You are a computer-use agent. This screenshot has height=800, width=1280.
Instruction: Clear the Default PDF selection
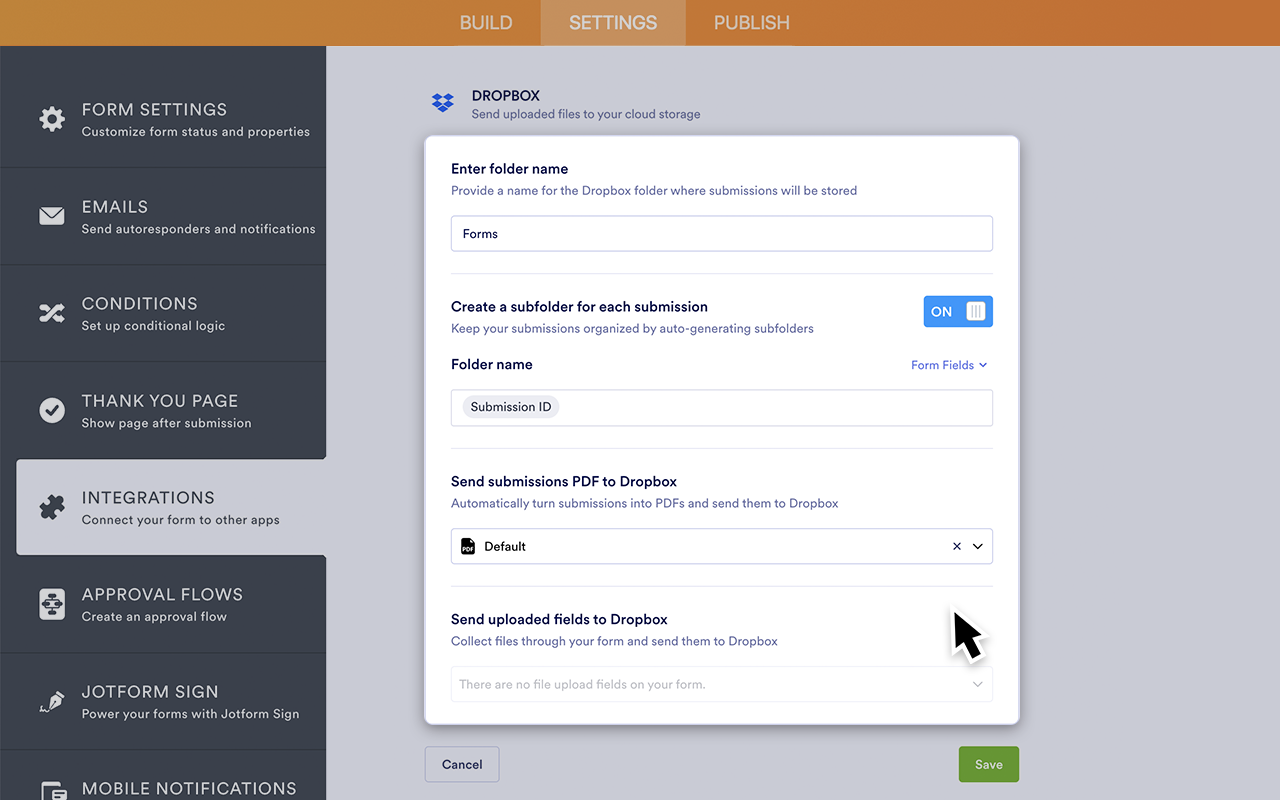pyautogui.click(x=955, y=546)
